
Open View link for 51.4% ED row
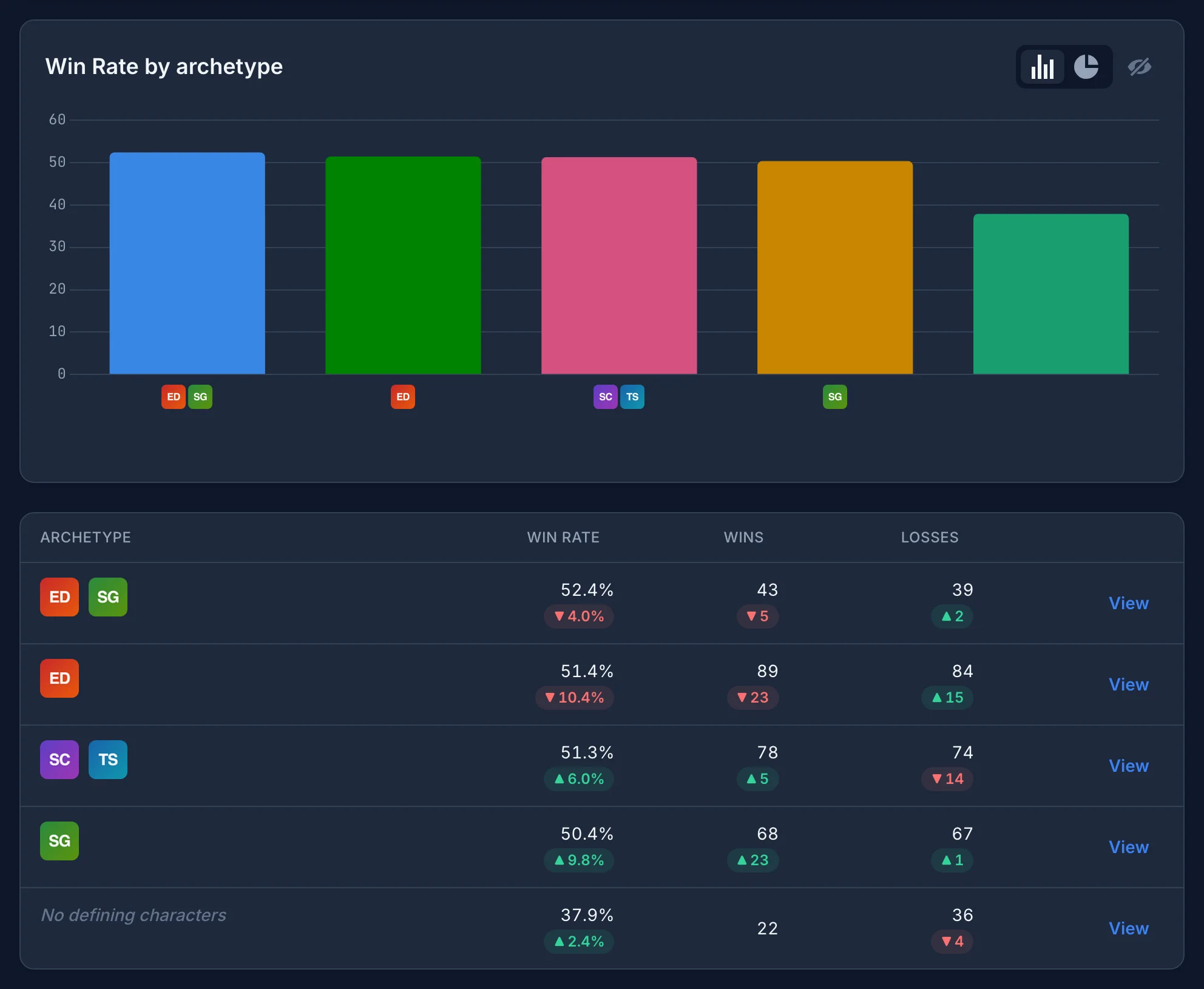click(x=1129, y=684)
